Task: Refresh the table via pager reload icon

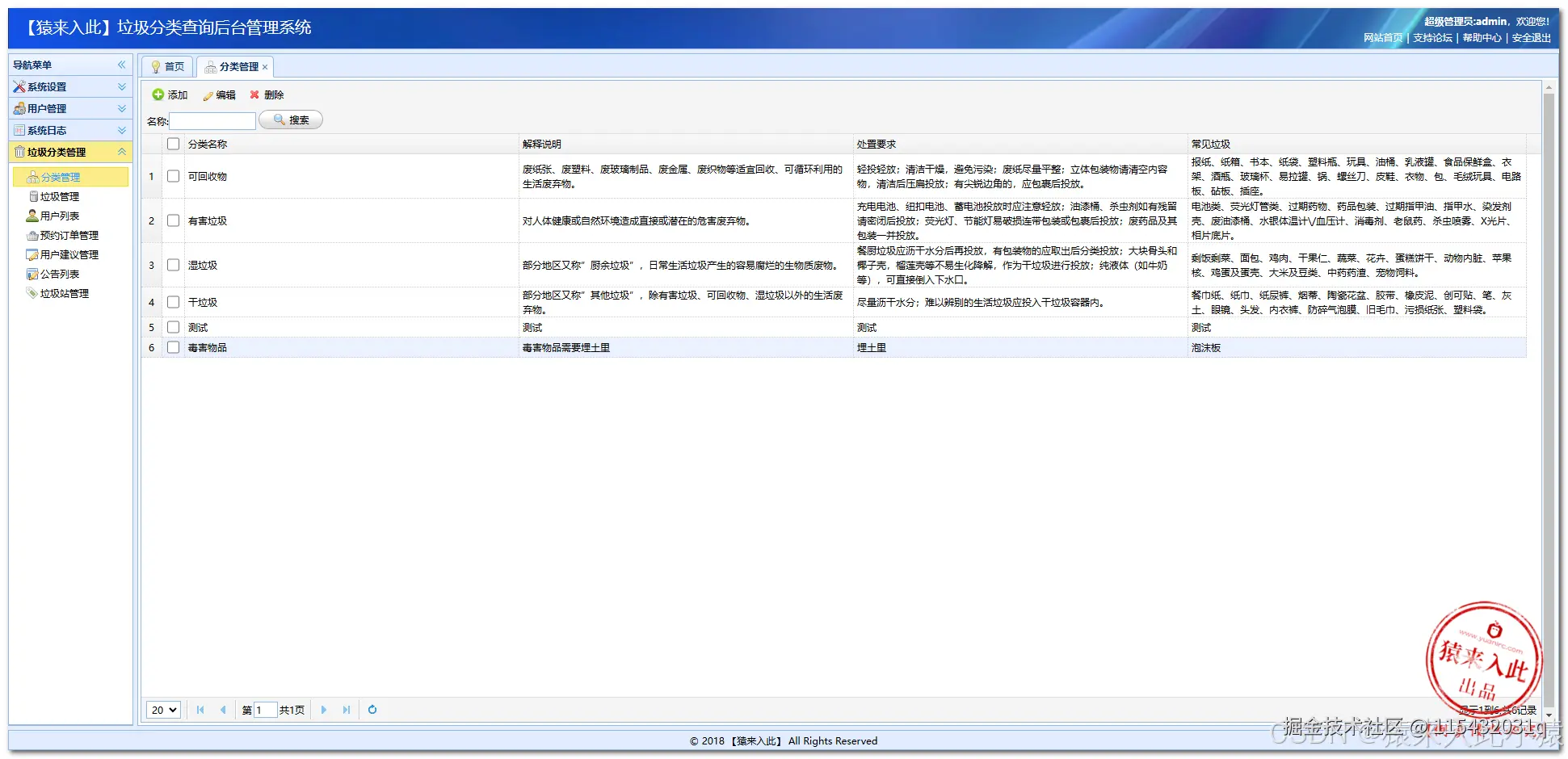Action: 372,710
